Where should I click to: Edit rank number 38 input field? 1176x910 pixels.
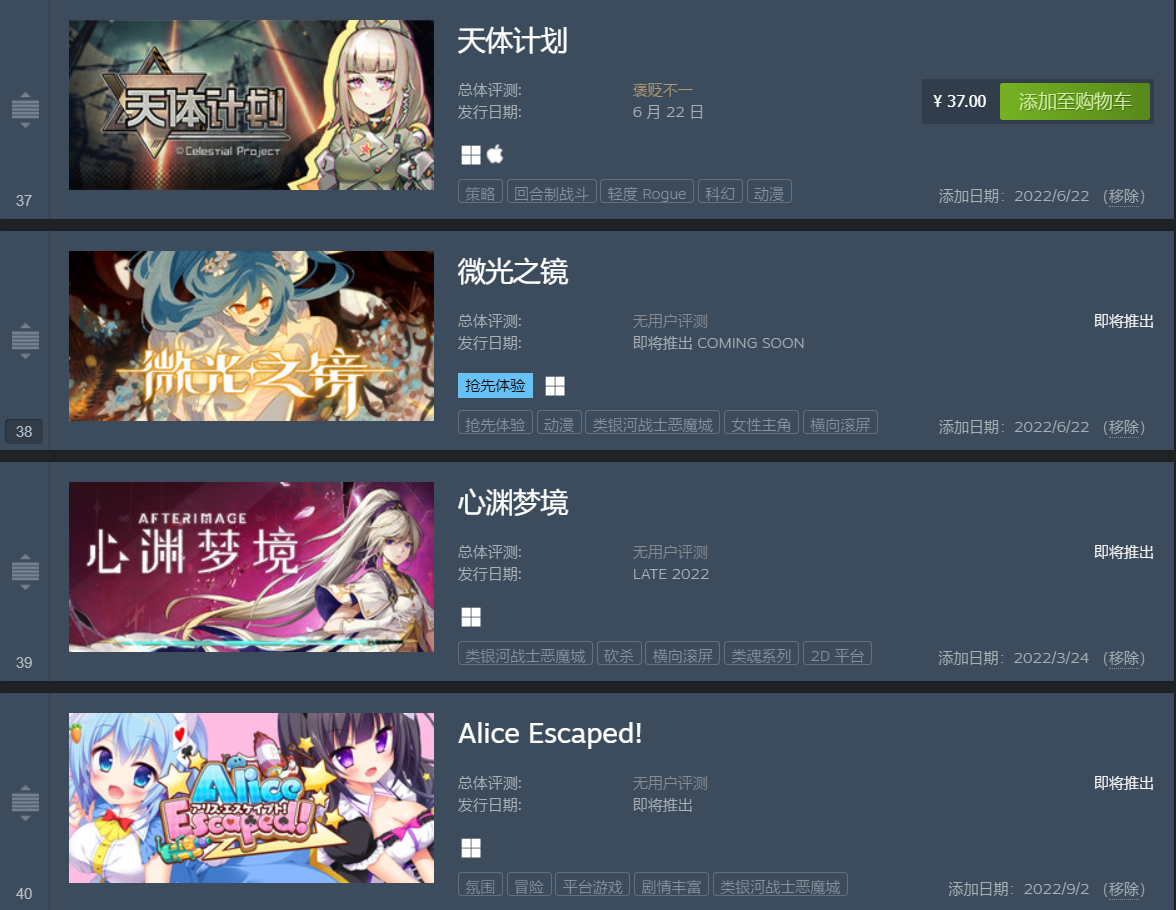tap(24, 431)
